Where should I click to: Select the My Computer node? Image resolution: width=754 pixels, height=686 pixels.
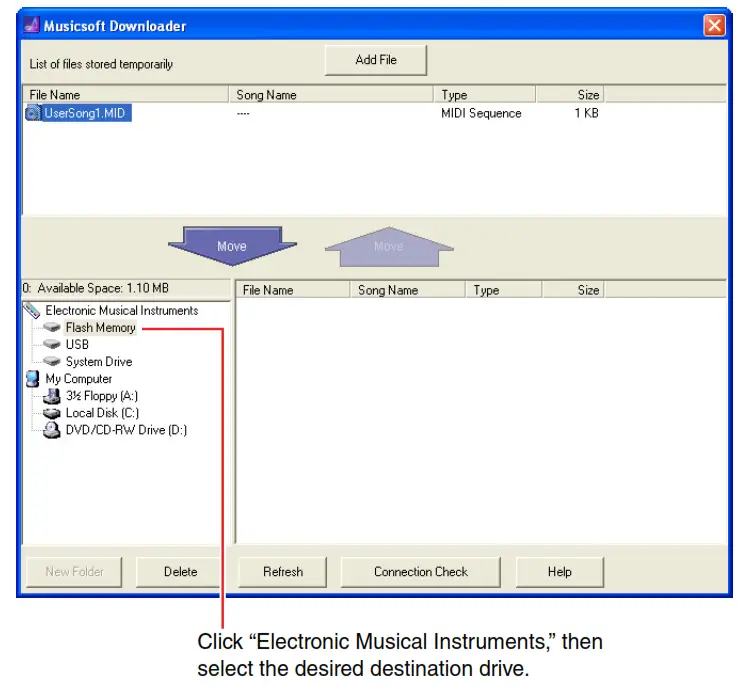pos(79,379)
